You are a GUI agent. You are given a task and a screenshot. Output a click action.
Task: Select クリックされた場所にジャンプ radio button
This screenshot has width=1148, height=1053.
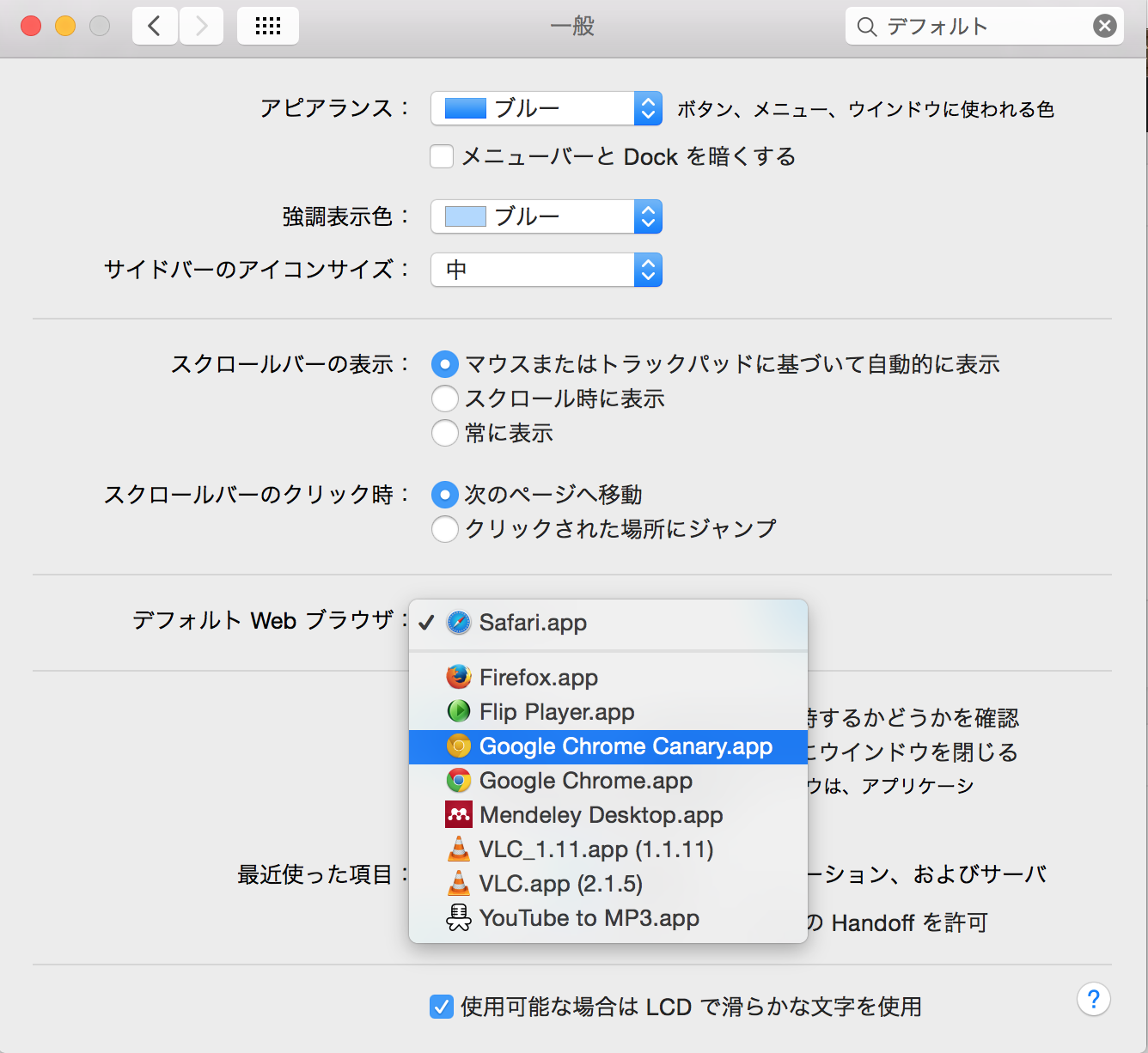pos(444,529)
